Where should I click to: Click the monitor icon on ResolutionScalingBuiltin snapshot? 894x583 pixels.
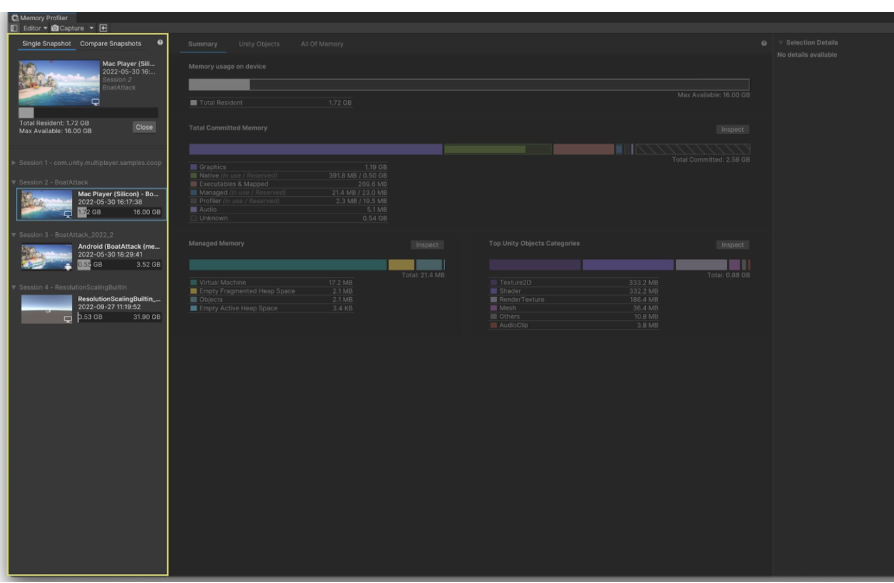tap(68, 319)
